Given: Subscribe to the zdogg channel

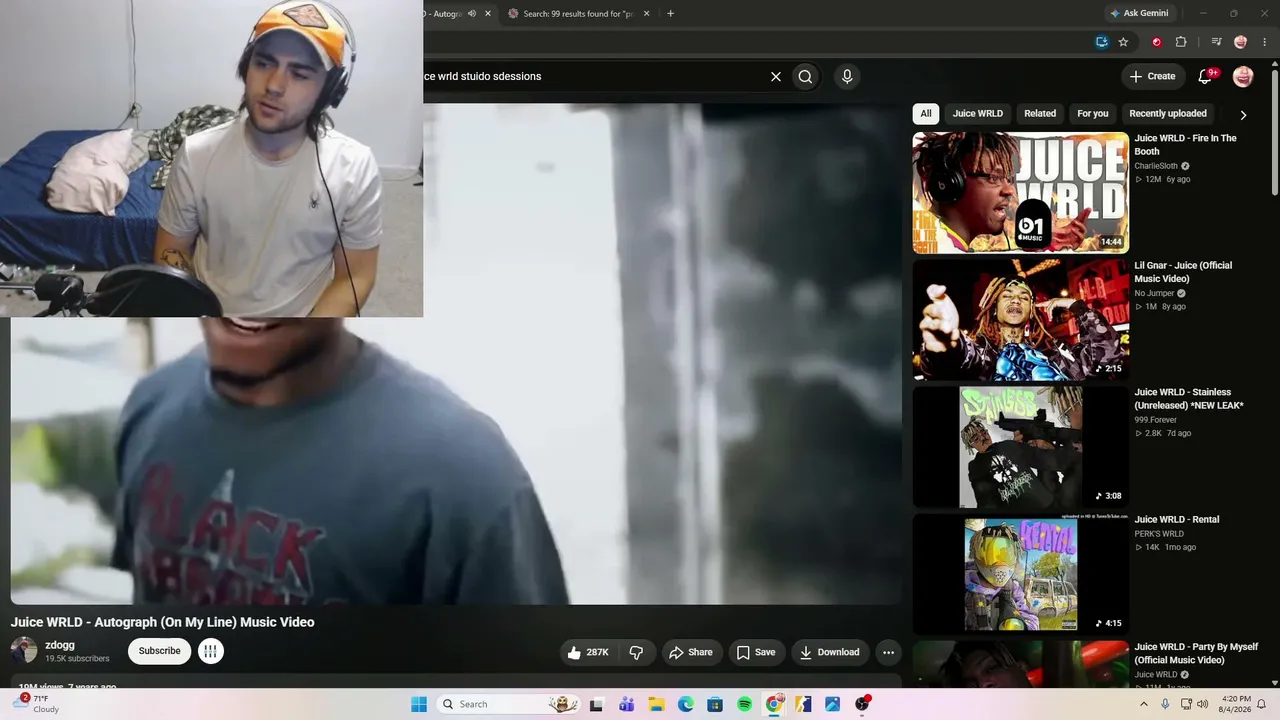Looking at the screenshot, I should (160, 651).
